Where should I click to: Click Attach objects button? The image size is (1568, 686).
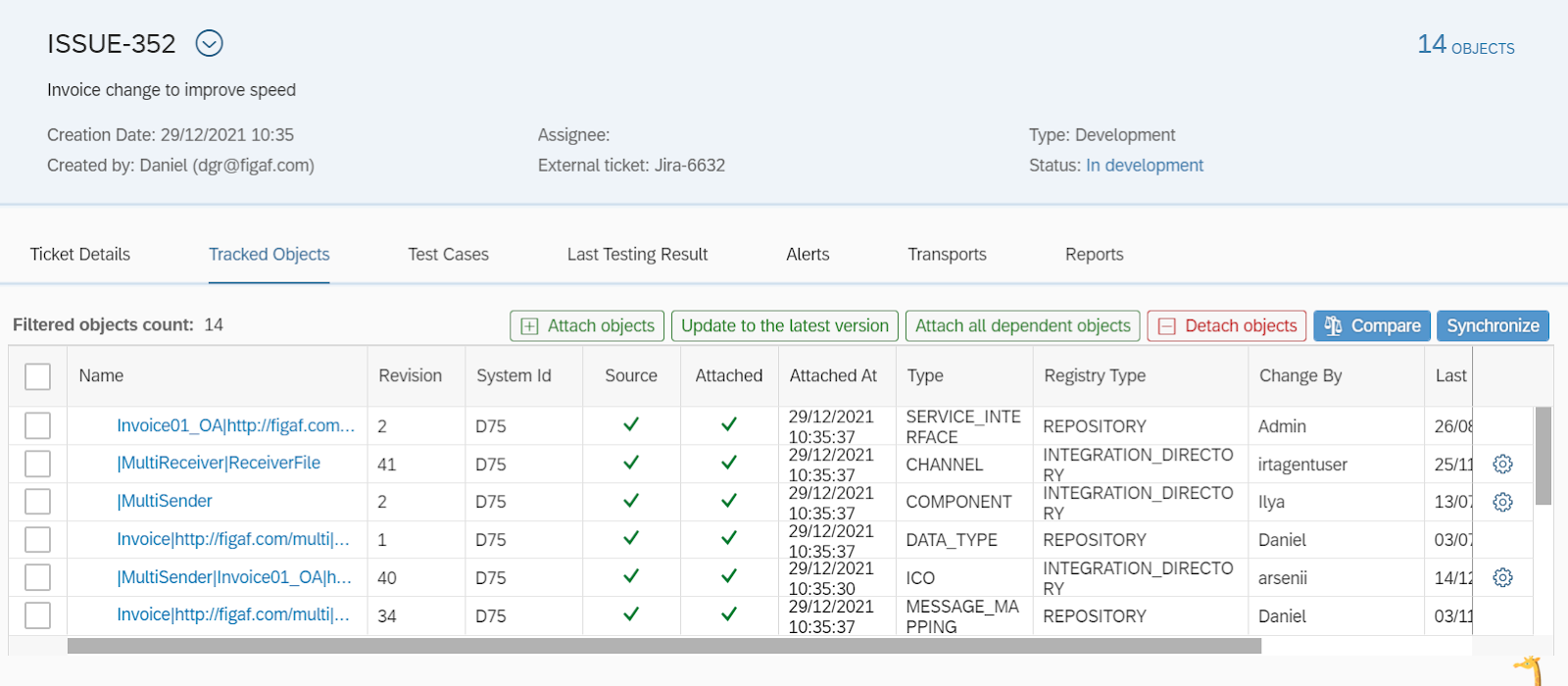587,325
